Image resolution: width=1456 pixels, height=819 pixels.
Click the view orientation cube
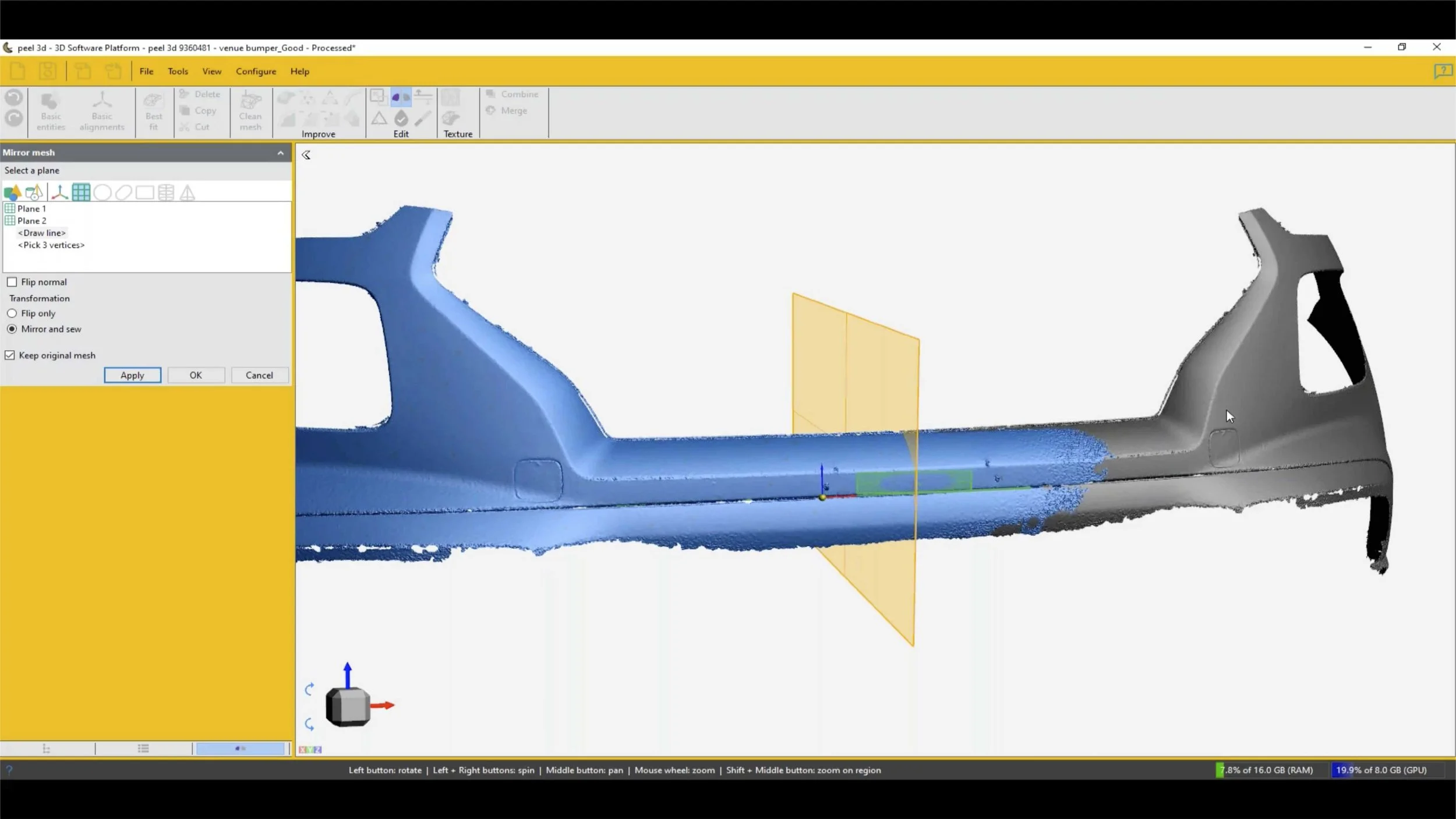[x=348, y=707]
